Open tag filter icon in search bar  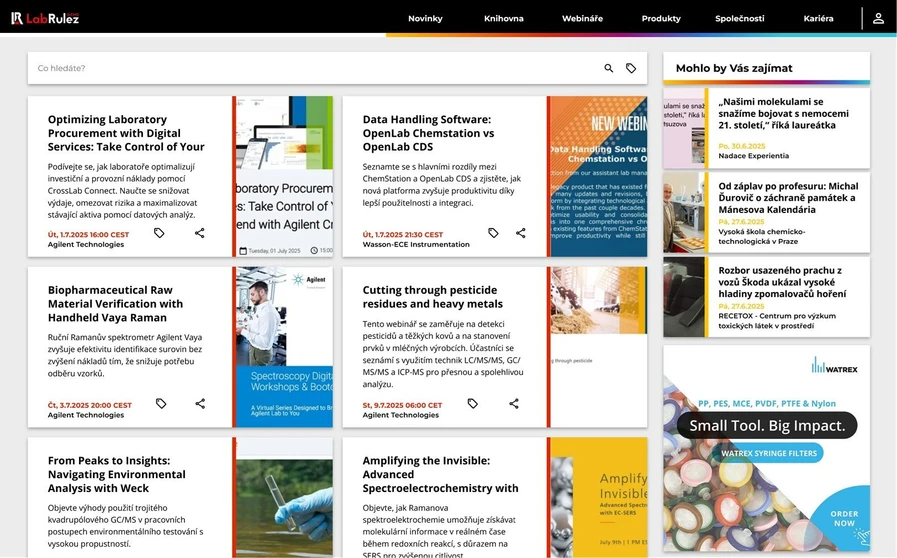point(631,68)
